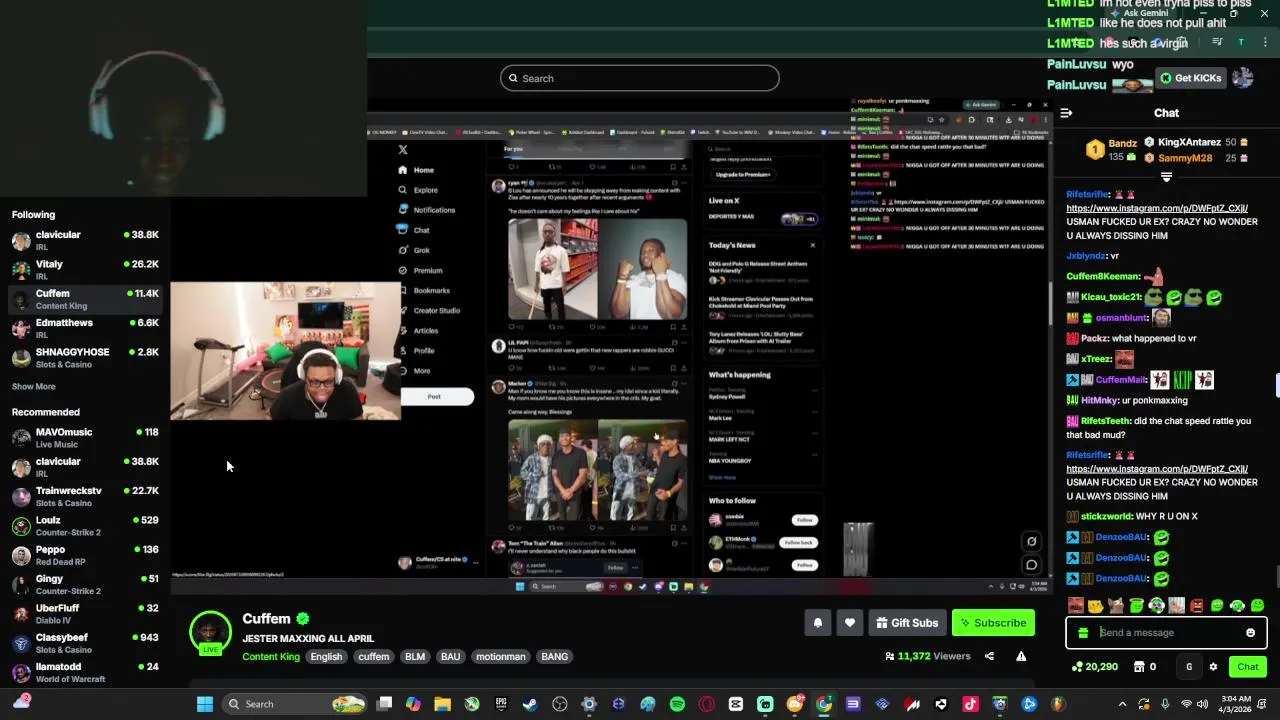Open Loulz Counter-Strike 2 channel
This screenshot has width=1280, height=720.
pyautogui.click(x=85, y=526)
